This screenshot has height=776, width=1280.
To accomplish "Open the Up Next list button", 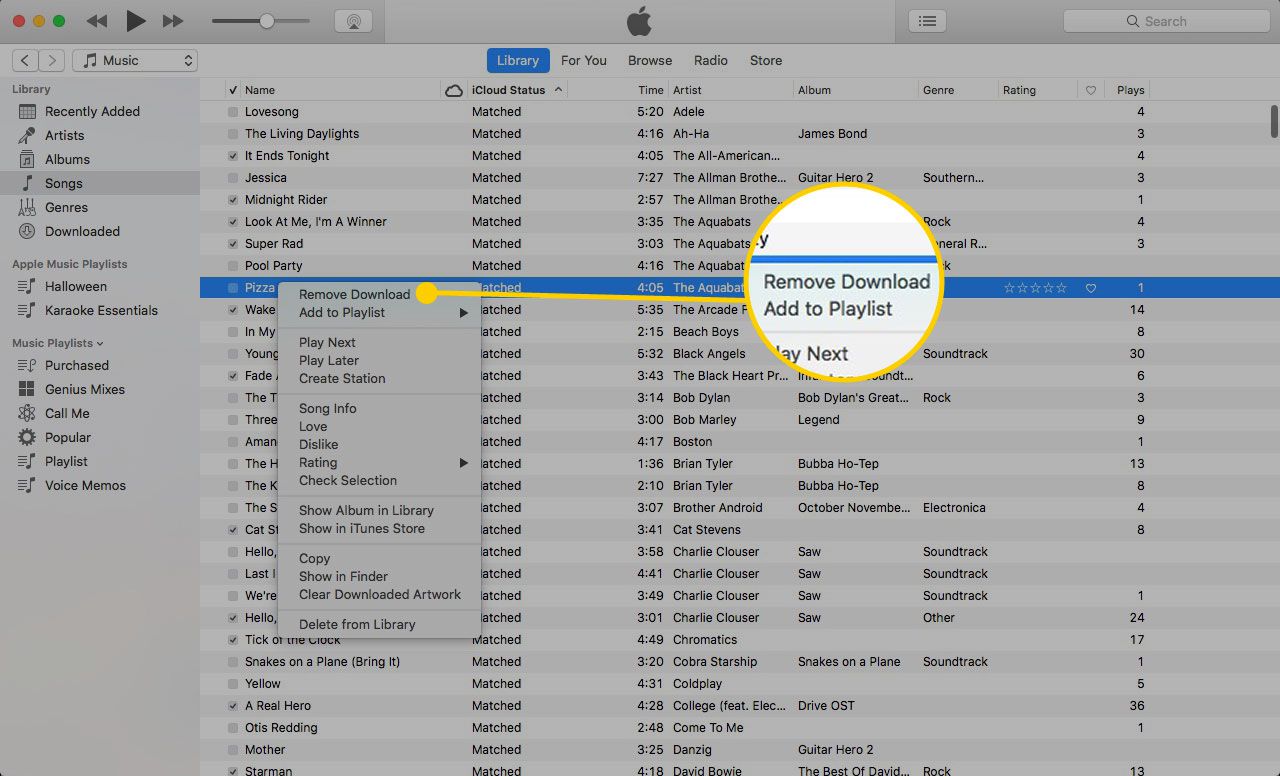I will pos(927,21).
